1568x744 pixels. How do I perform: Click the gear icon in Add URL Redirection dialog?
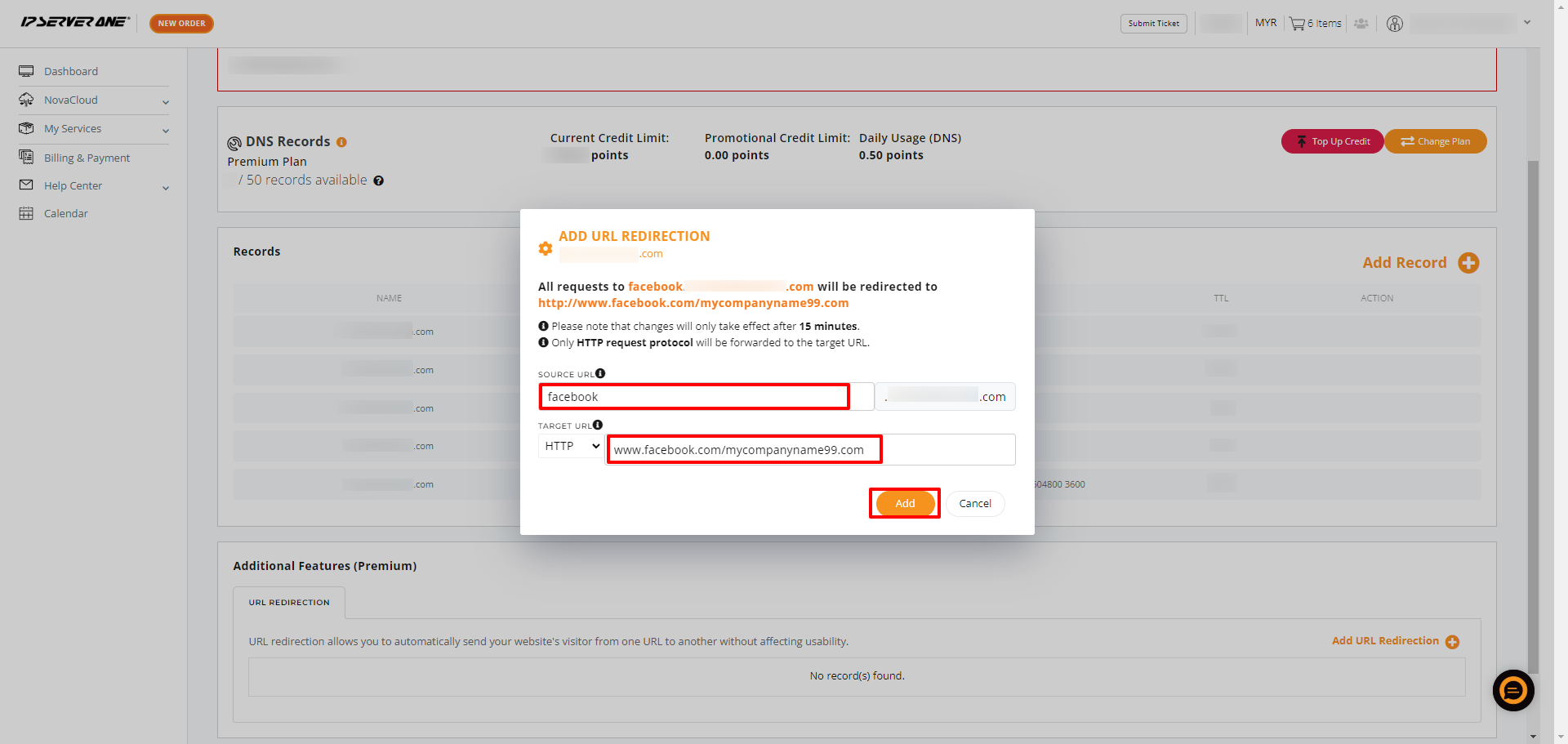(x=546, y=248)
